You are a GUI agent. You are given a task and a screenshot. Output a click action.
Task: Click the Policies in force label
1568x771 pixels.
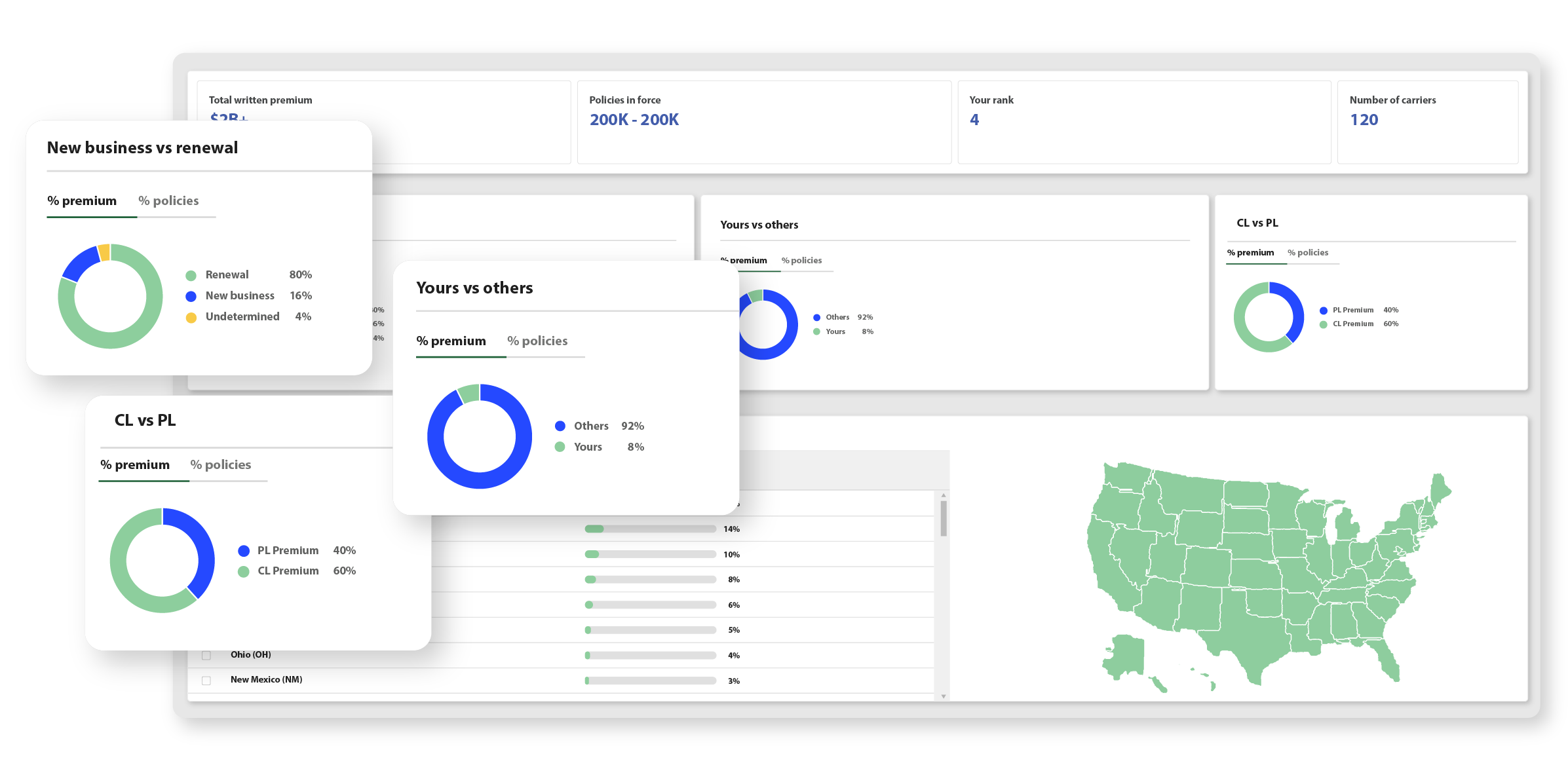click(x=625, y=100)
